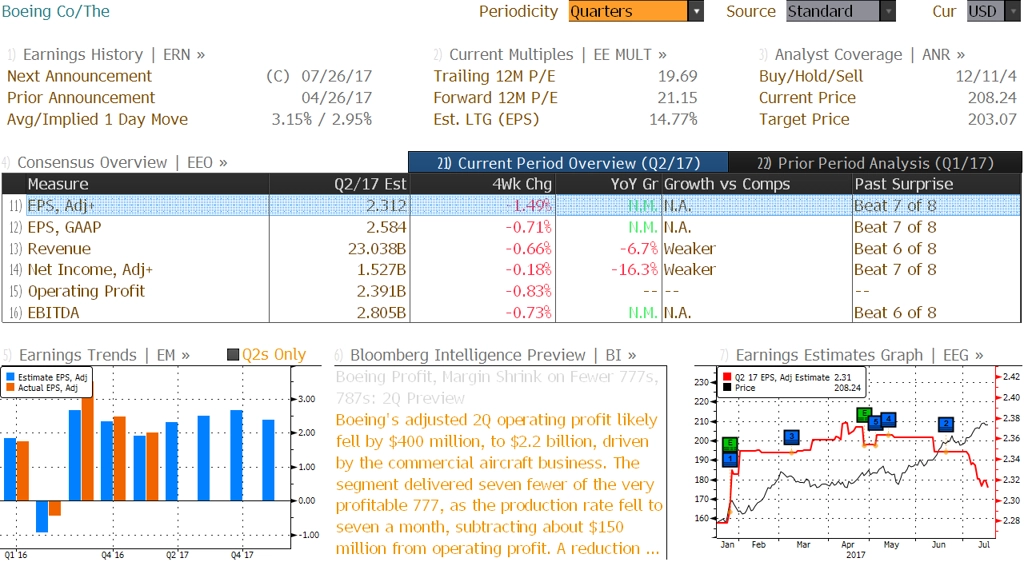Click the Boeing Co/The security name
The image size is (1024, 562).
[x=56, y=12]
